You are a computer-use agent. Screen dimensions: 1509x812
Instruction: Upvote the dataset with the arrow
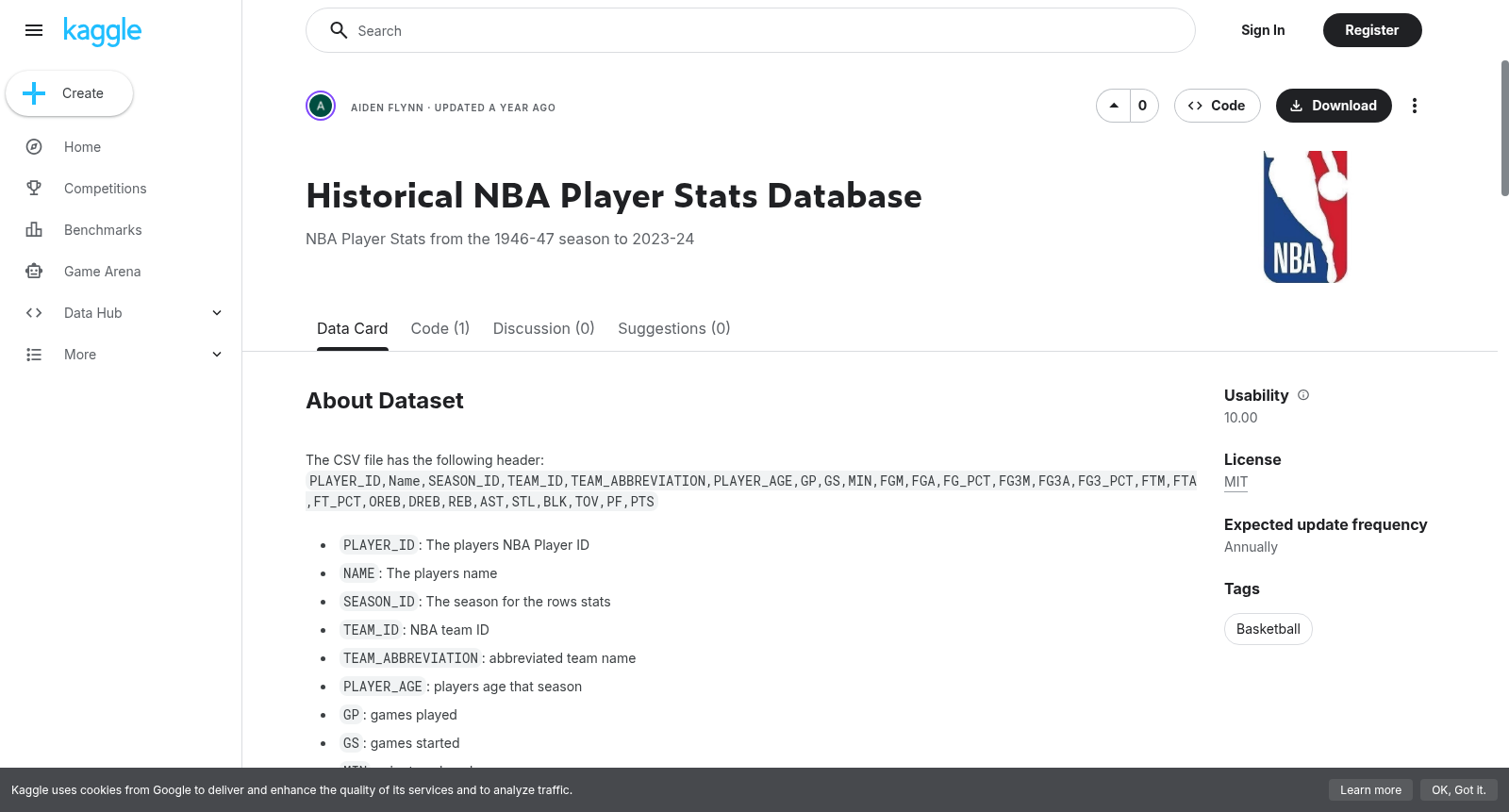coord(1114,106)
